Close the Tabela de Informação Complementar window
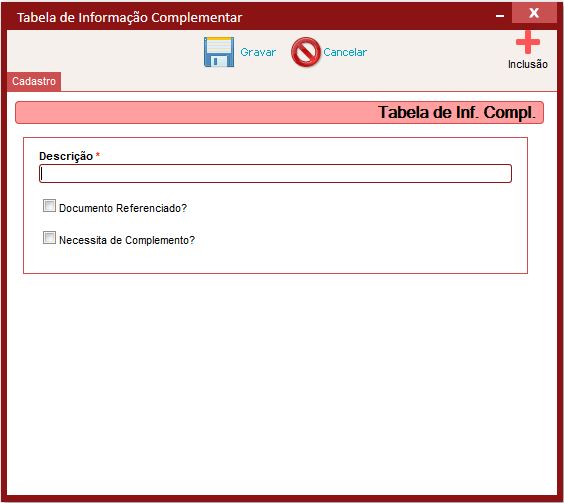The width and height of the screenshot is (564, 503). pyautogui.click(x=534, y=13)
